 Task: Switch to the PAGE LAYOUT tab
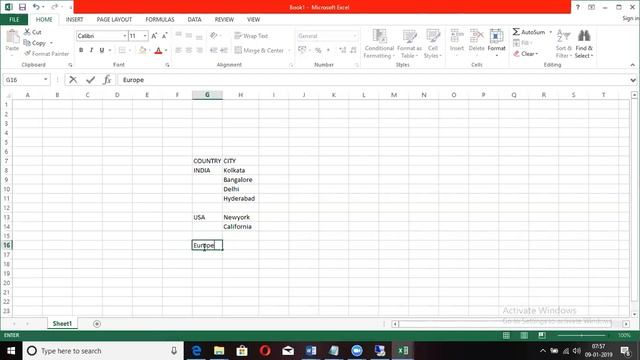click(x=114, y=20)
